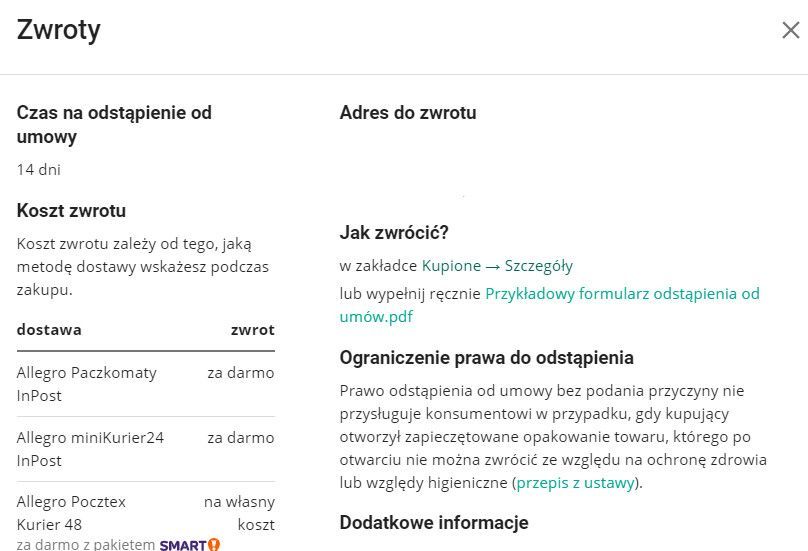Screen dimensions: 808x551
Task: Click the return cost description paragraph
Action: click(x=142, y=266)
